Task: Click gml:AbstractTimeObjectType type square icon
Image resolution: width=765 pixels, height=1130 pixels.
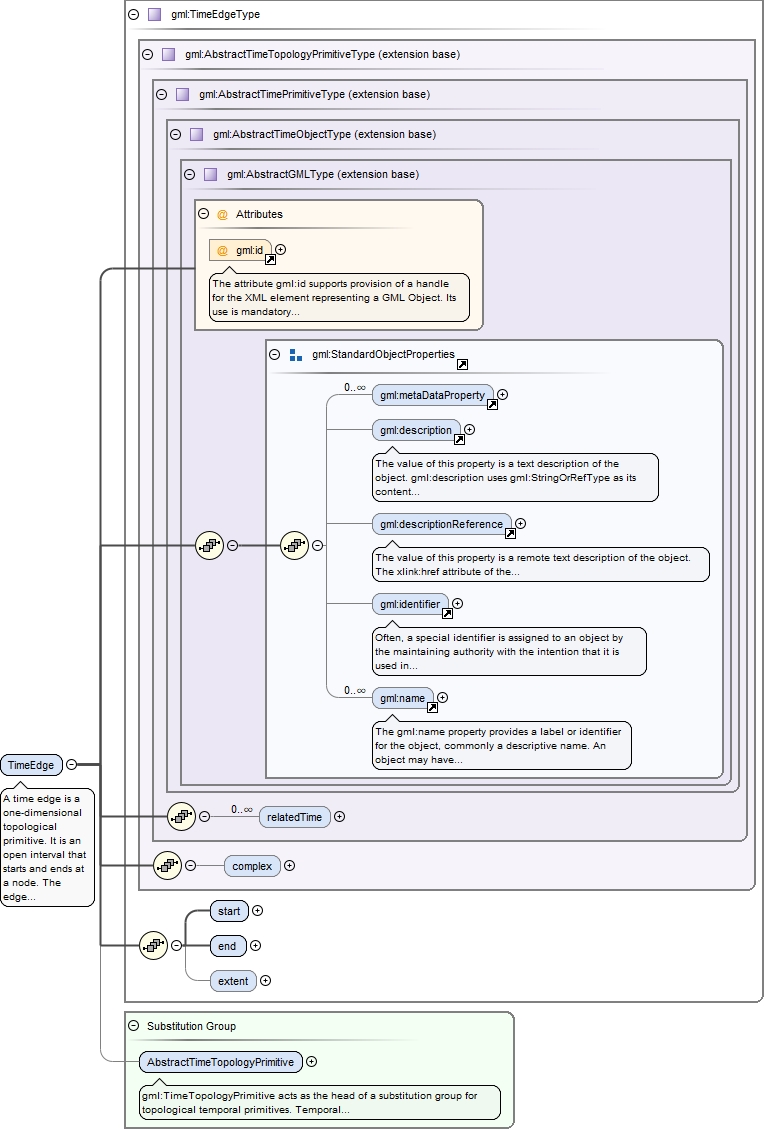Action: (197, 134)
